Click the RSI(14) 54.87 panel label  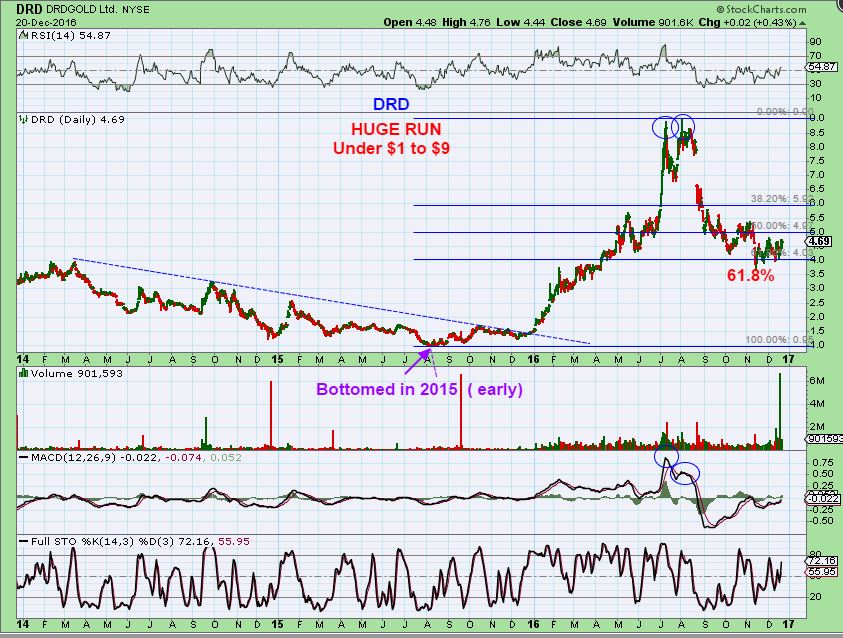coord(70,36)
